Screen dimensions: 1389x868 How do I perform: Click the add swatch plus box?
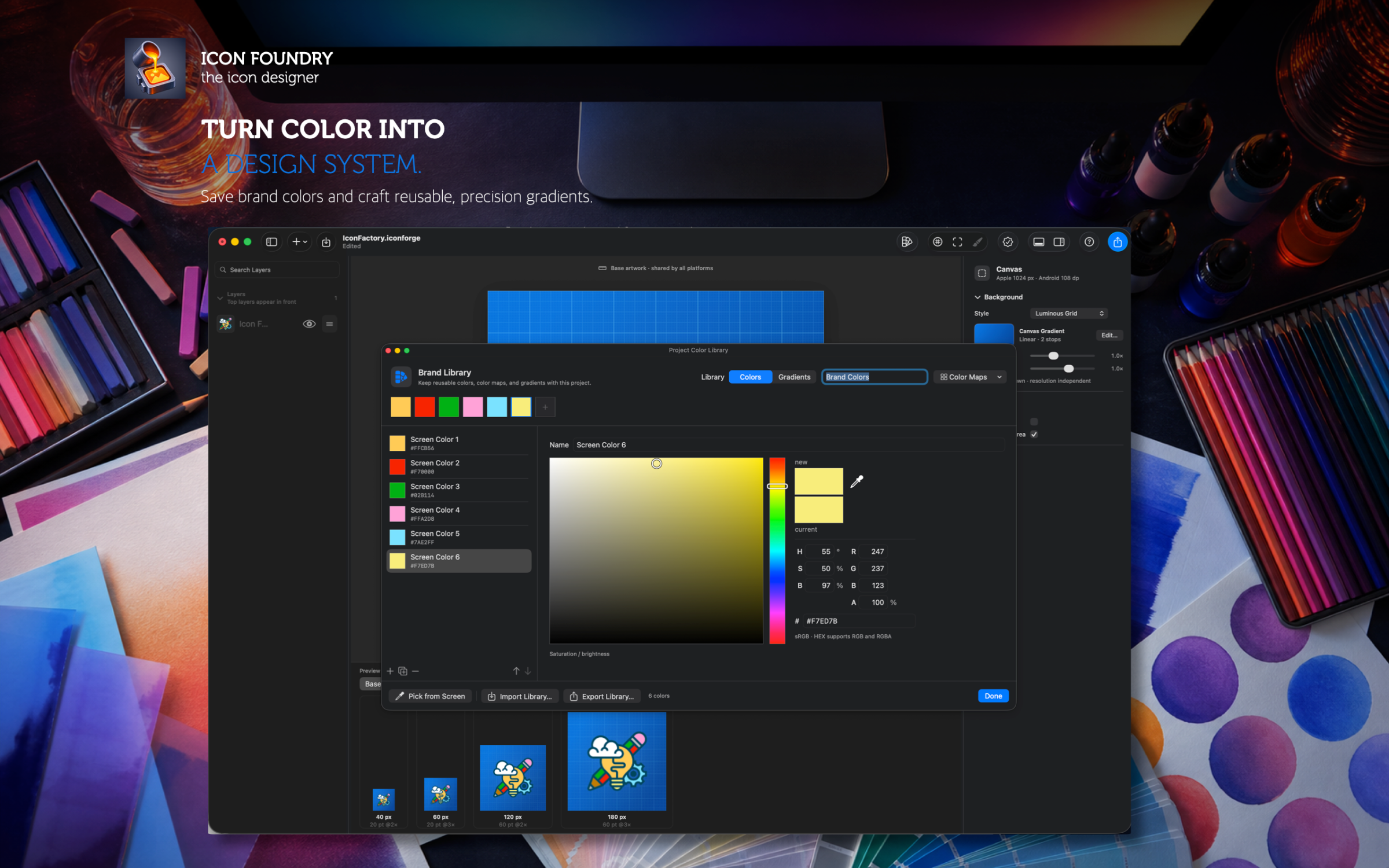[x=545, y=407]
